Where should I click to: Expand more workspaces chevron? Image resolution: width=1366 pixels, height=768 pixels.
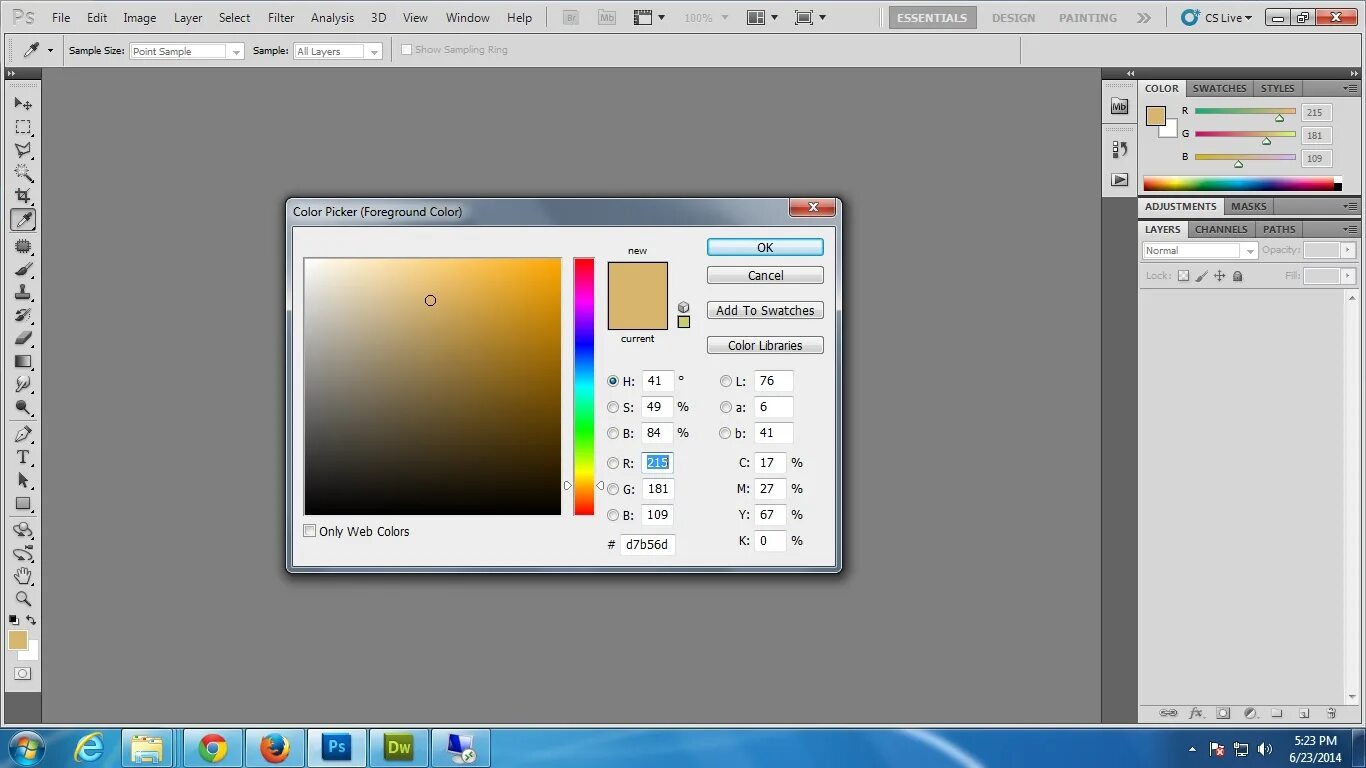[1144, 18]
